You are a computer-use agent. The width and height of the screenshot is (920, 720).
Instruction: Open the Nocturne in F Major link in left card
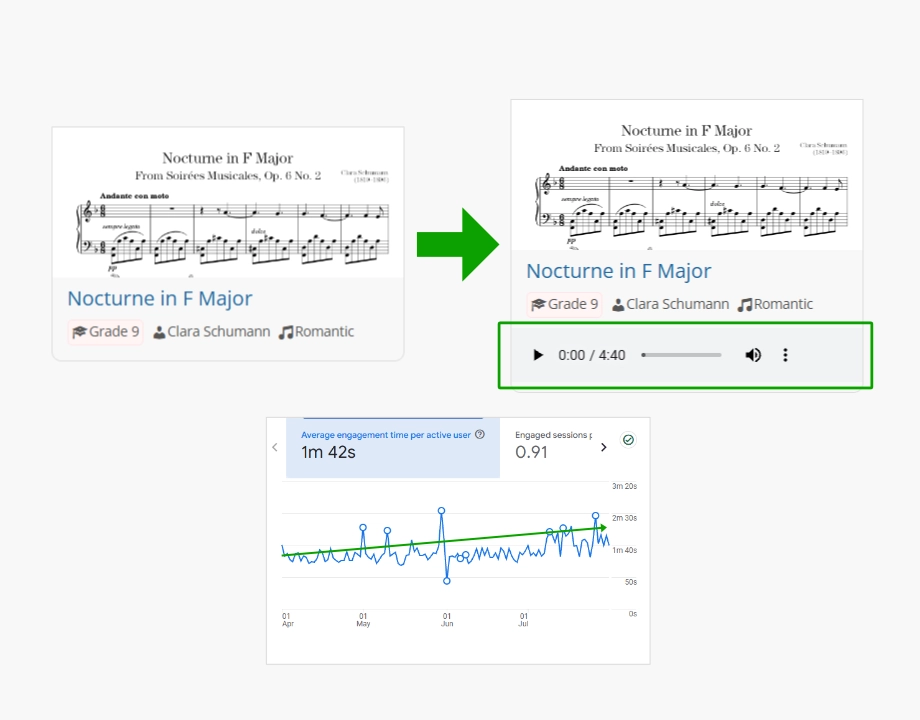click(160, 298)
